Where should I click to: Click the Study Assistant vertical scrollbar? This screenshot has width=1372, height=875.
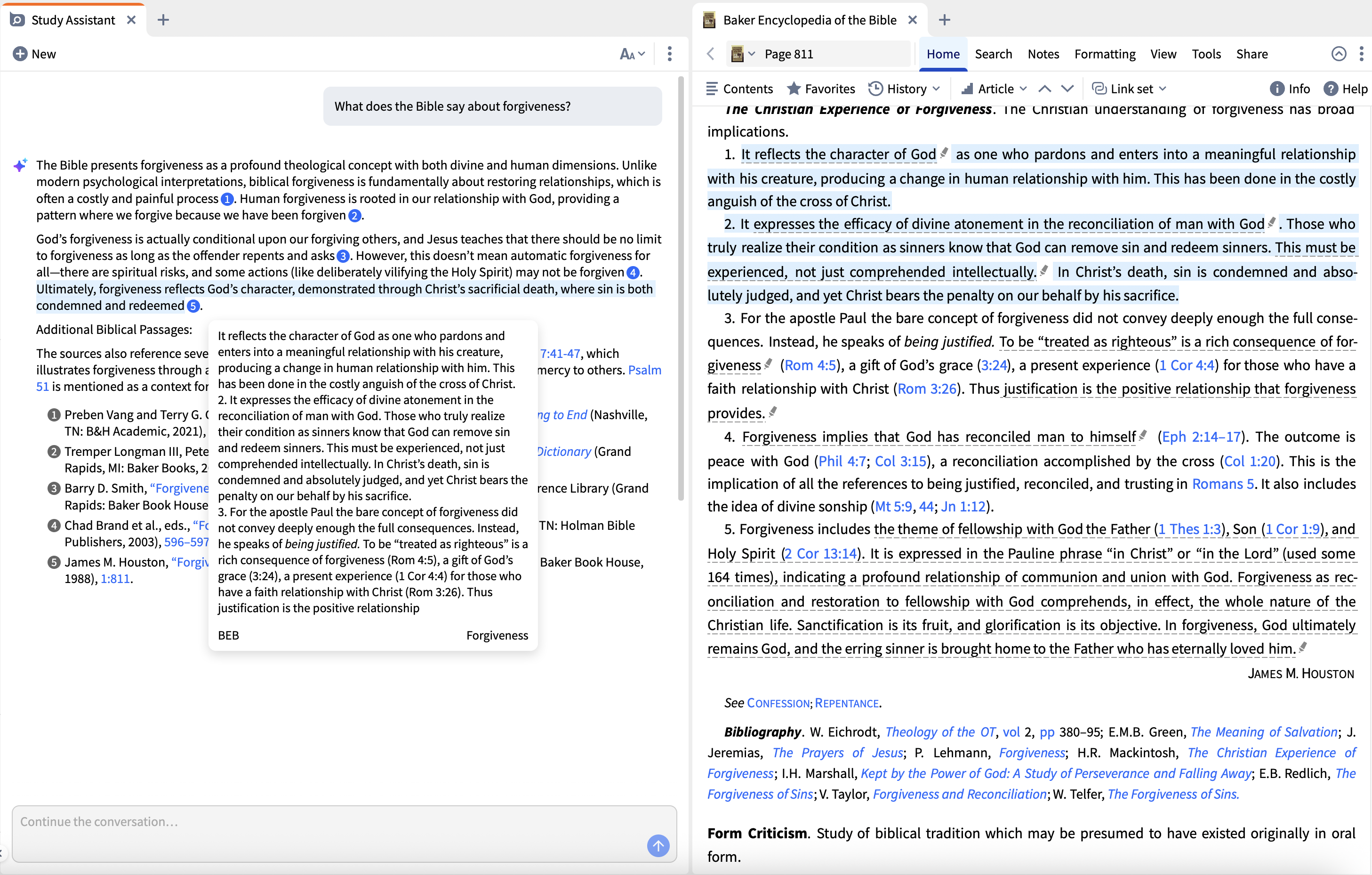[x=680, y=285]
